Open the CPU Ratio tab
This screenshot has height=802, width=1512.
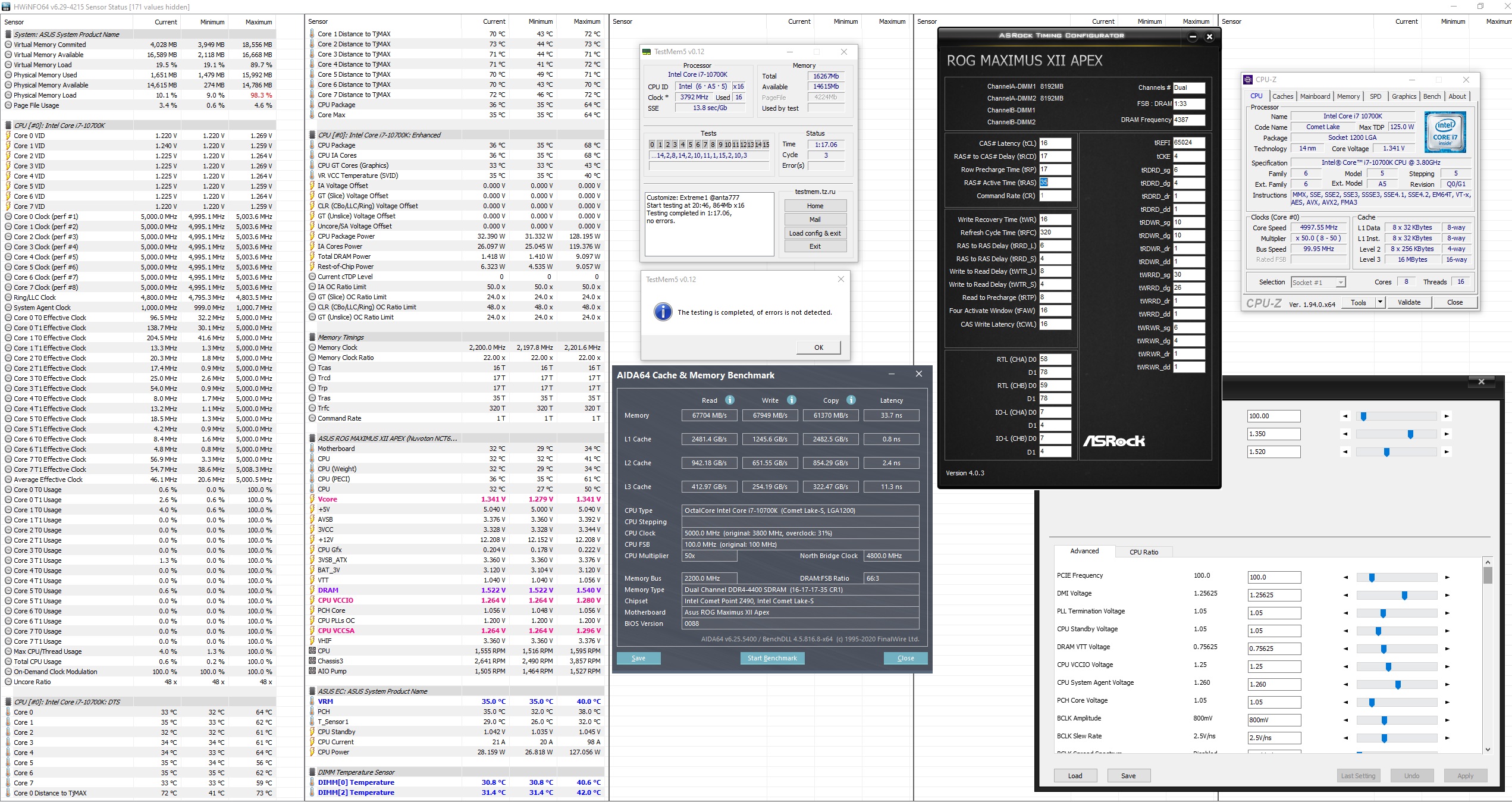1143,552
